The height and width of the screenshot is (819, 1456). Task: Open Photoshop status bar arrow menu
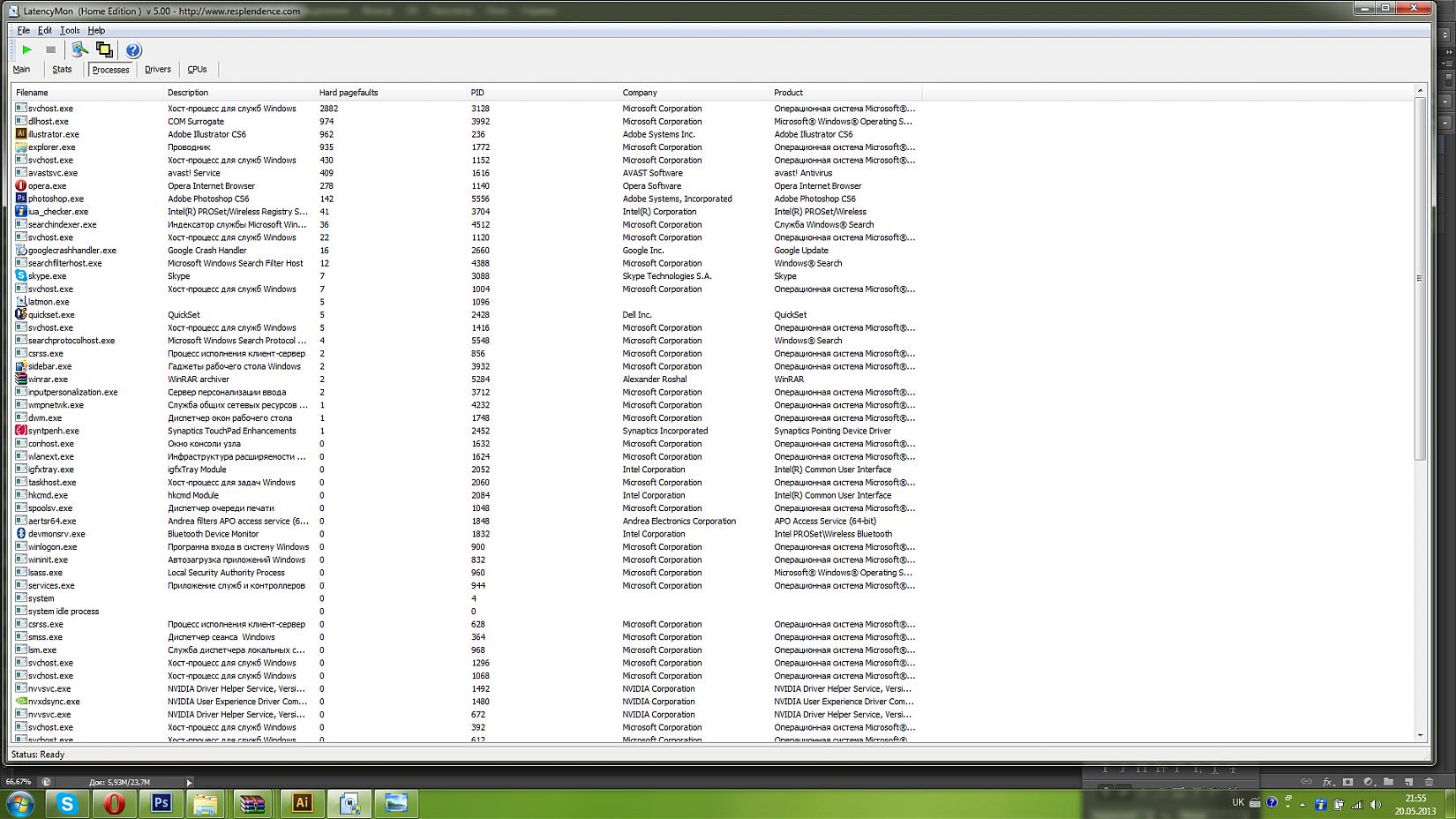point(189,782)
